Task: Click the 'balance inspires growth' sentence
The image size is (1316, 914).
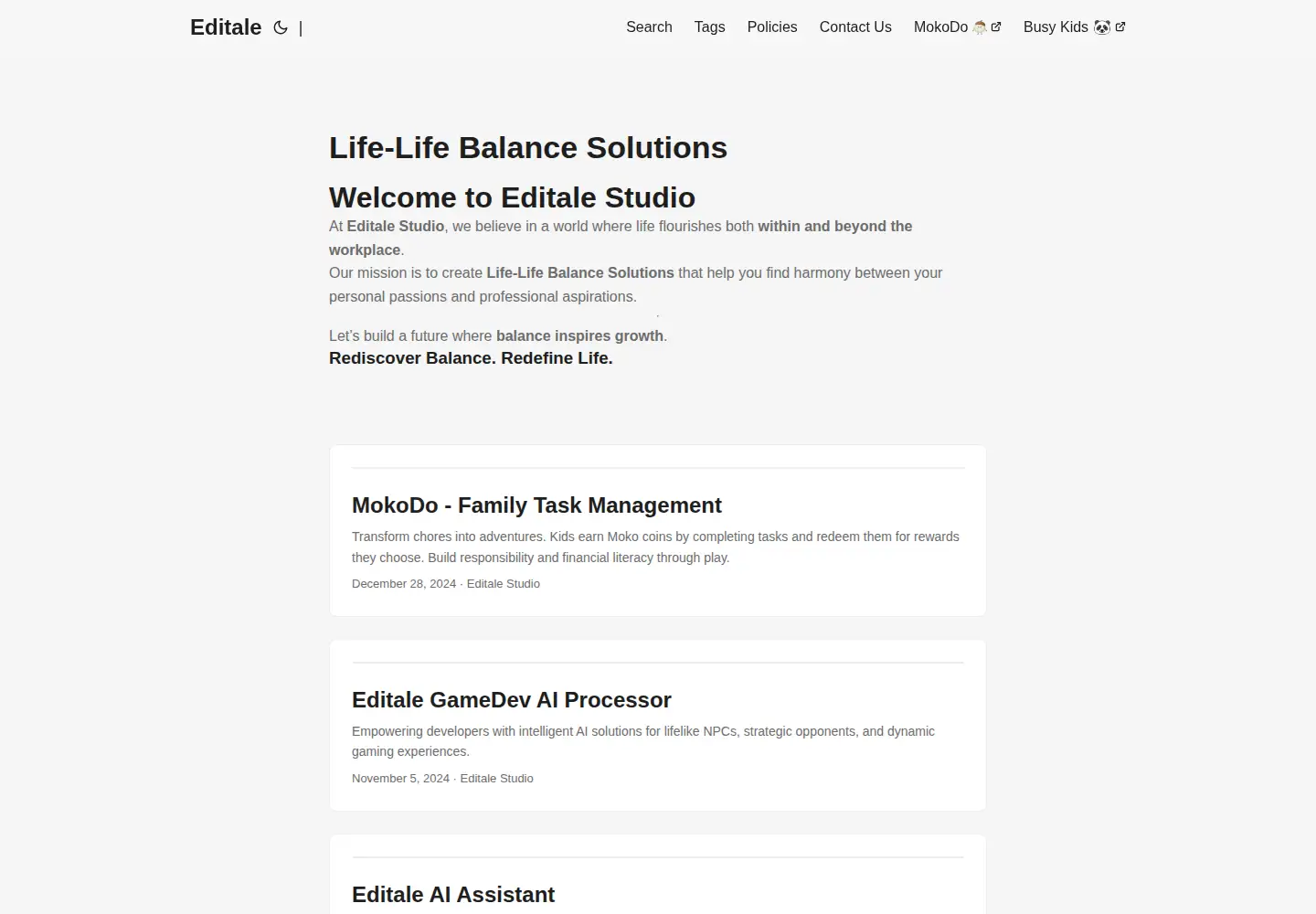Action: tap(498, 335)
